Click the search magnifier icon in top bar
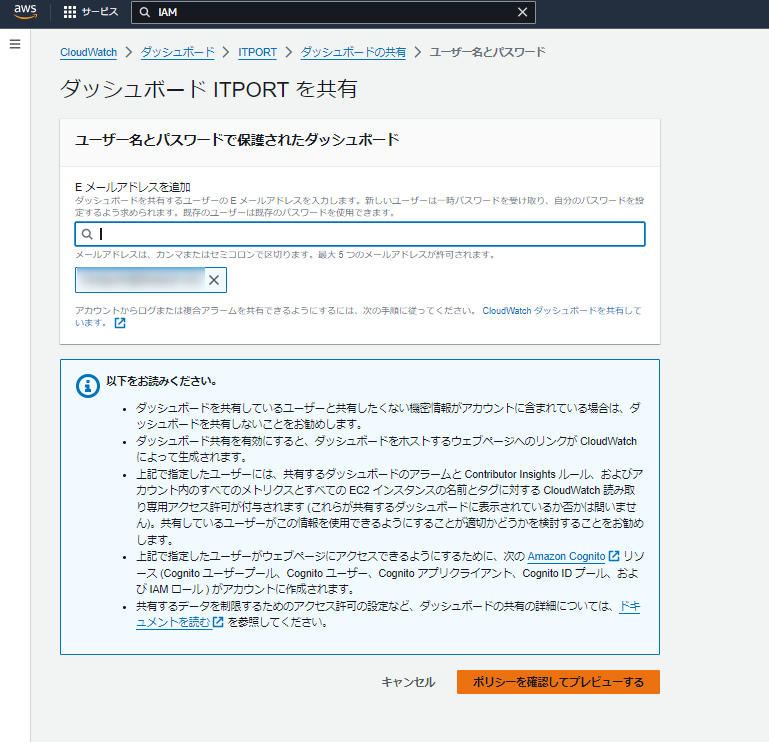 [x=145, y=12]
